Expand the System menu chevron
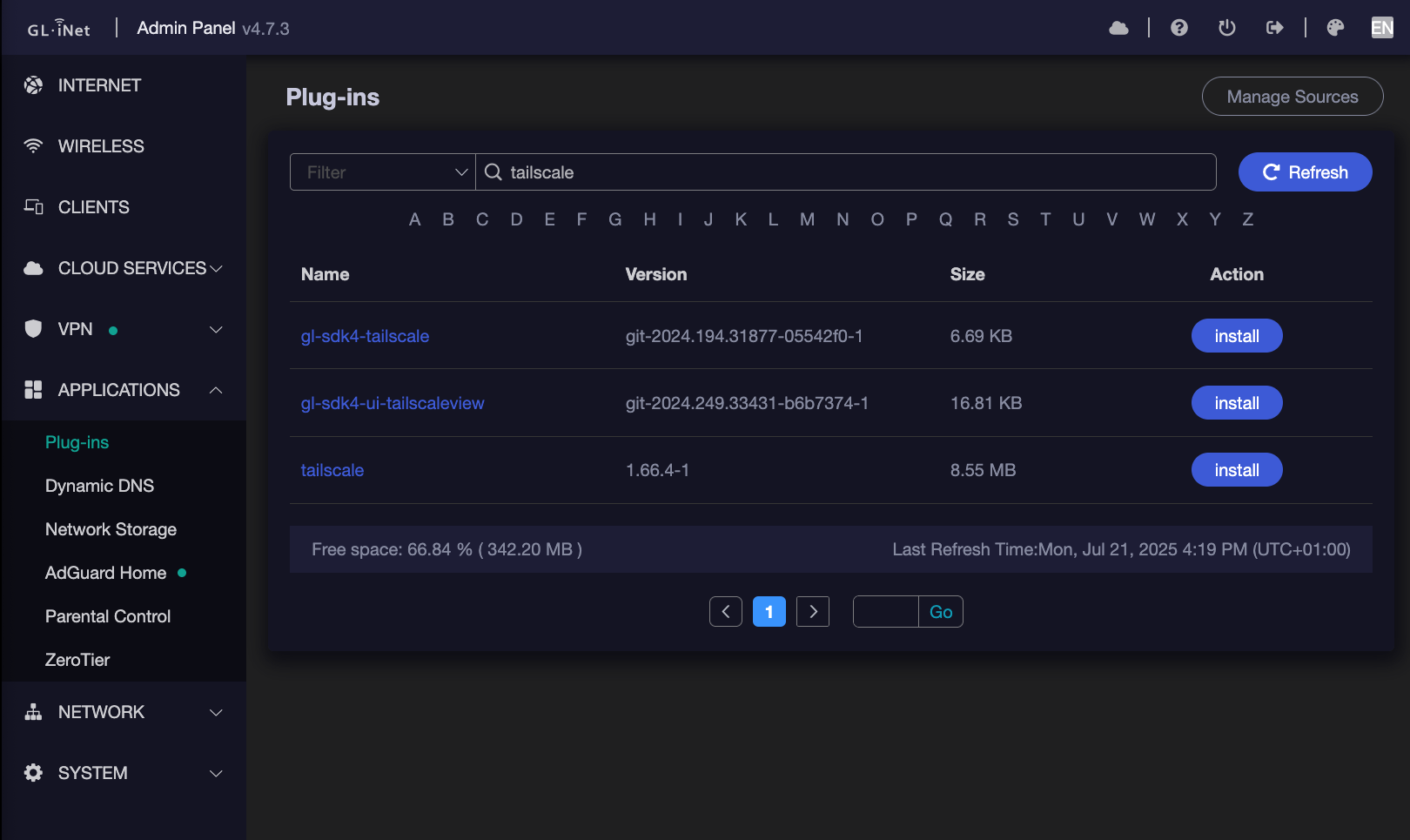This screenshot has width=1410, height=840. pyautogui.click(x=217, y=773)
